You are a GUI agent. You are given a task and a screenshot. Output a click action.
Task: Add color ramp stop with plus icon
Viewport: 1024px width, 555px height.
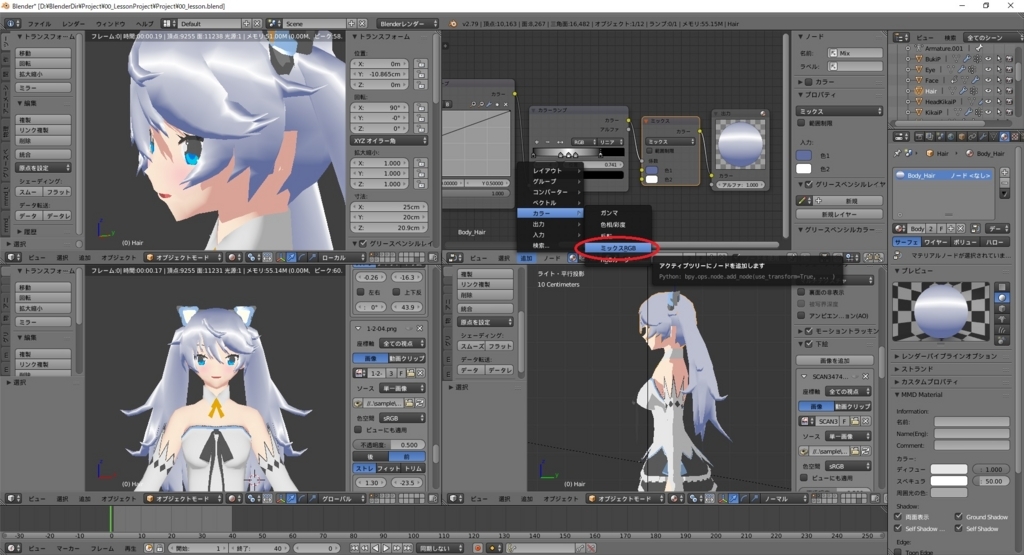point(537,142)
